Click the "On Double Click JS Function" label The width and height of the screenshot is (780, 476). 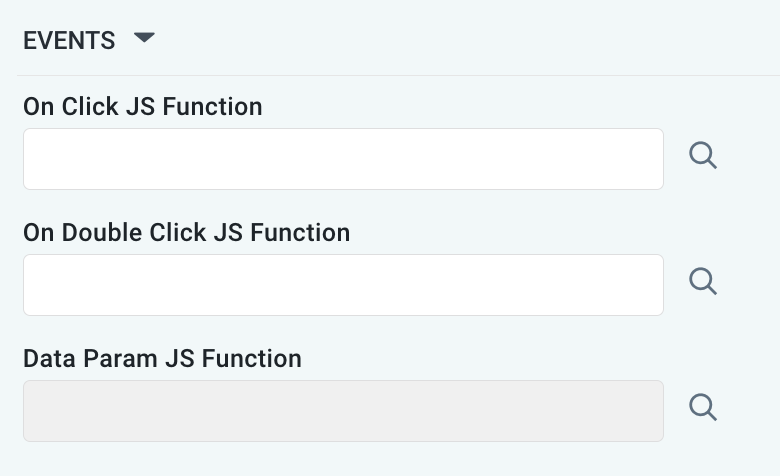186,232
